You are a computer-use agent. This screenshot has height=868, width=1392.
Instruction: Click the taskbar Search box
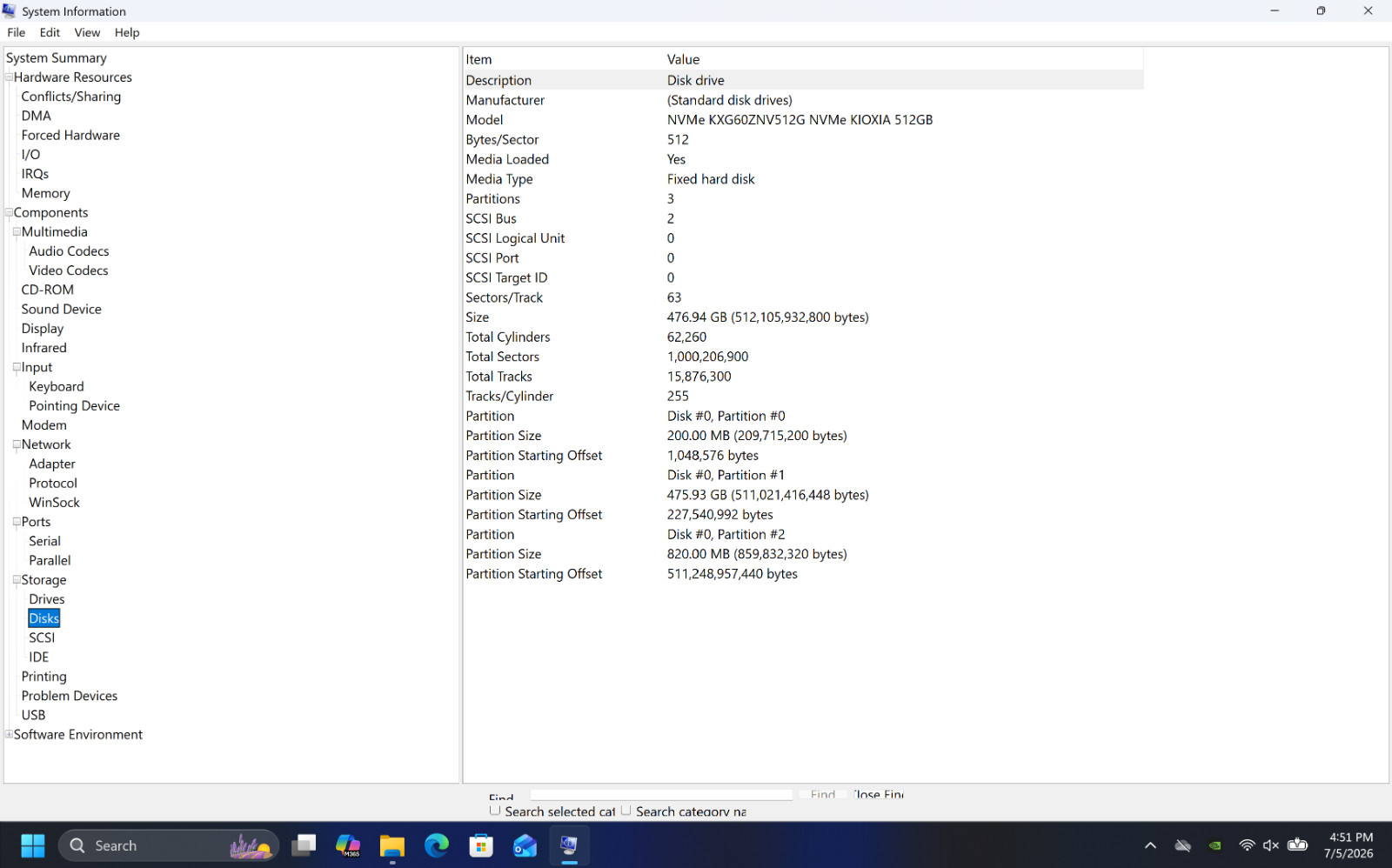[169, 845]
